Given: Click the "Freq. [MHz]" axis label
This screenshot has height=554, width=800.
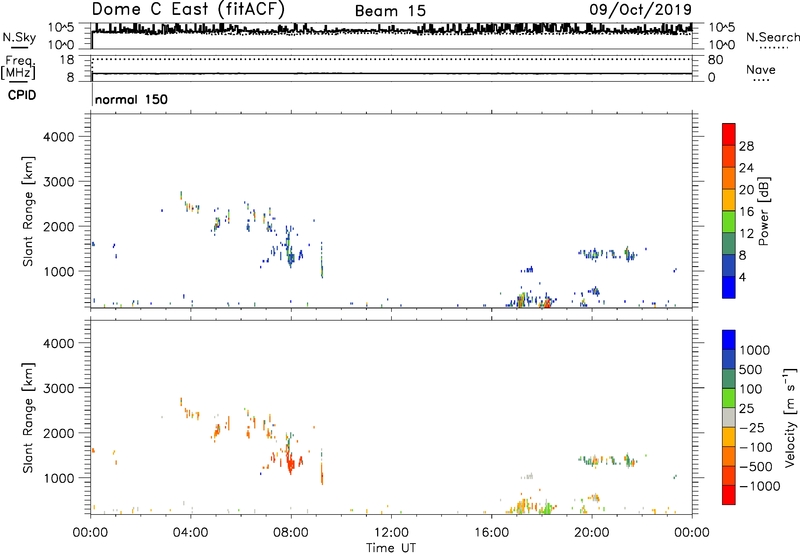Looking at the screenshot, I should 18,67.
